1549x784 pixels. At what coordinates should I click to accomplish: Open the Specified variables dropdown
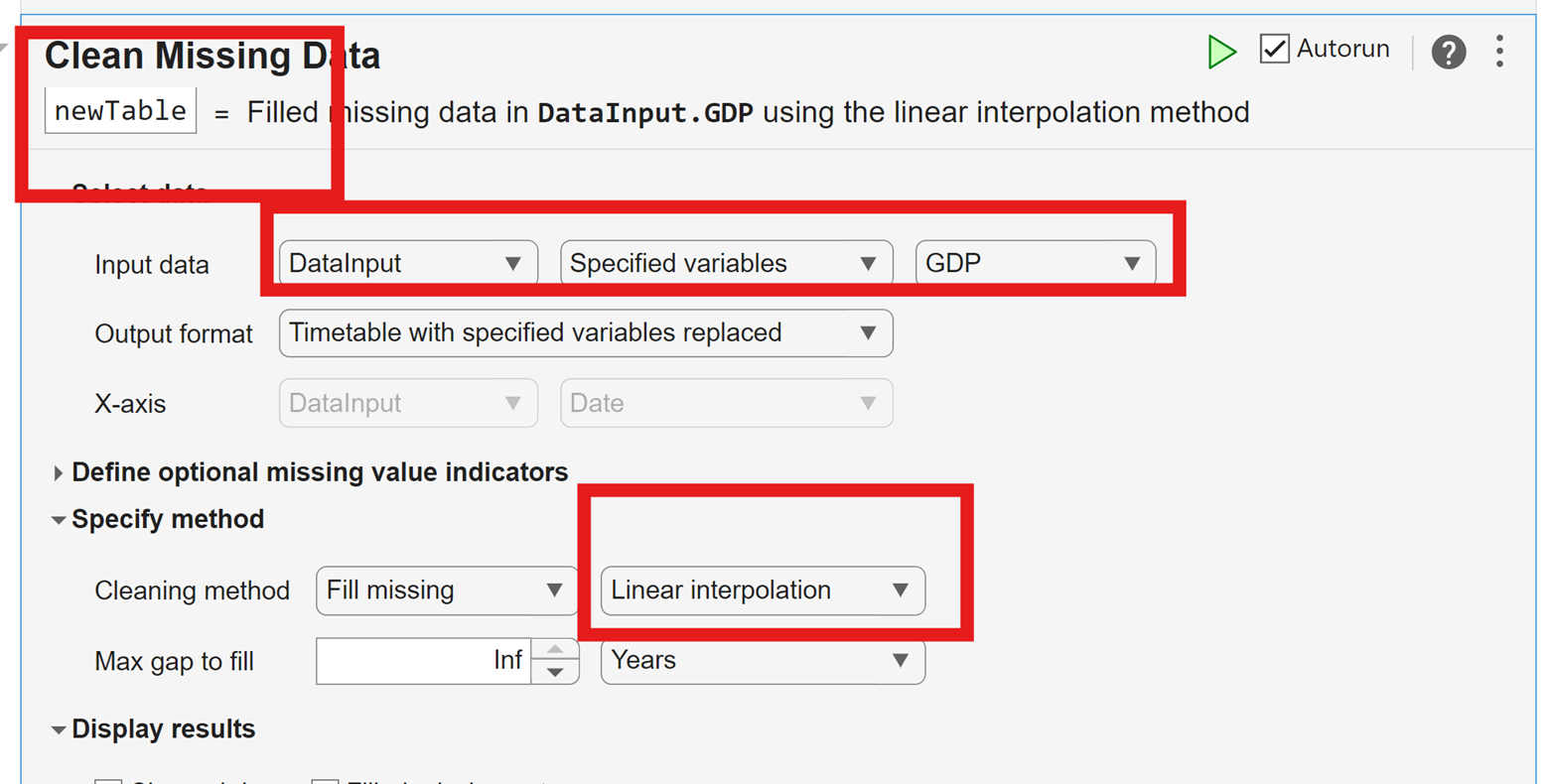tap(726, 263)
